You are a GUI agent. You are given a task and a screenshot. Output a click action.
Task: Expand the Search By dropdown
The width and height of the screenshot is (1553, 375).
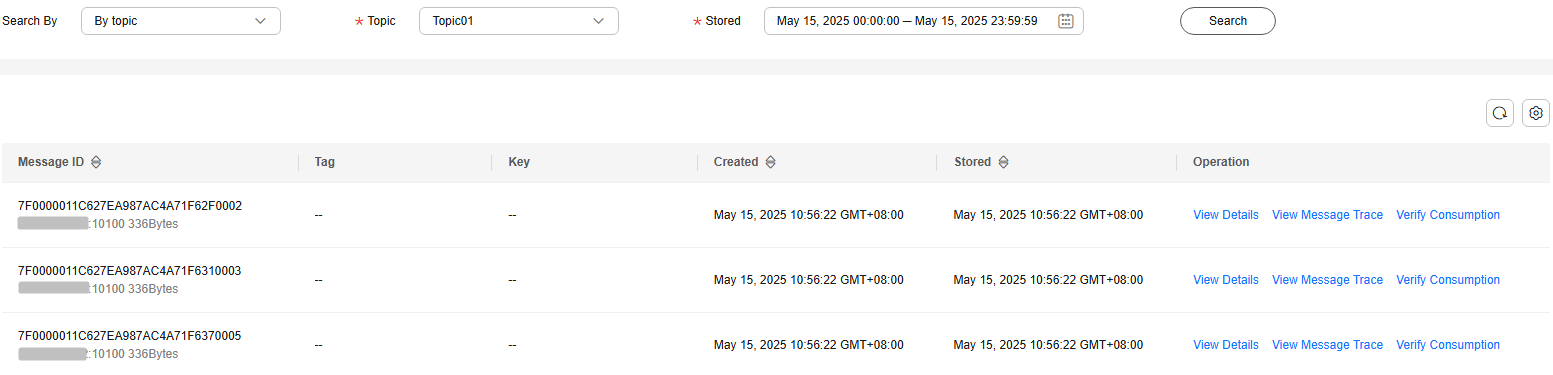click(181, 21)
